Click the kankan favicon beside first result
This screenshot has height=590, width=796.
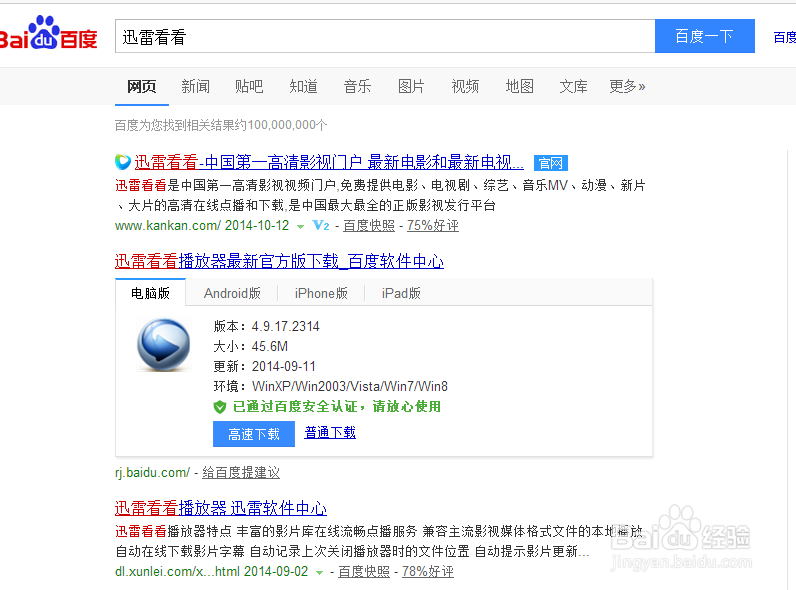(x=123, y=162)
